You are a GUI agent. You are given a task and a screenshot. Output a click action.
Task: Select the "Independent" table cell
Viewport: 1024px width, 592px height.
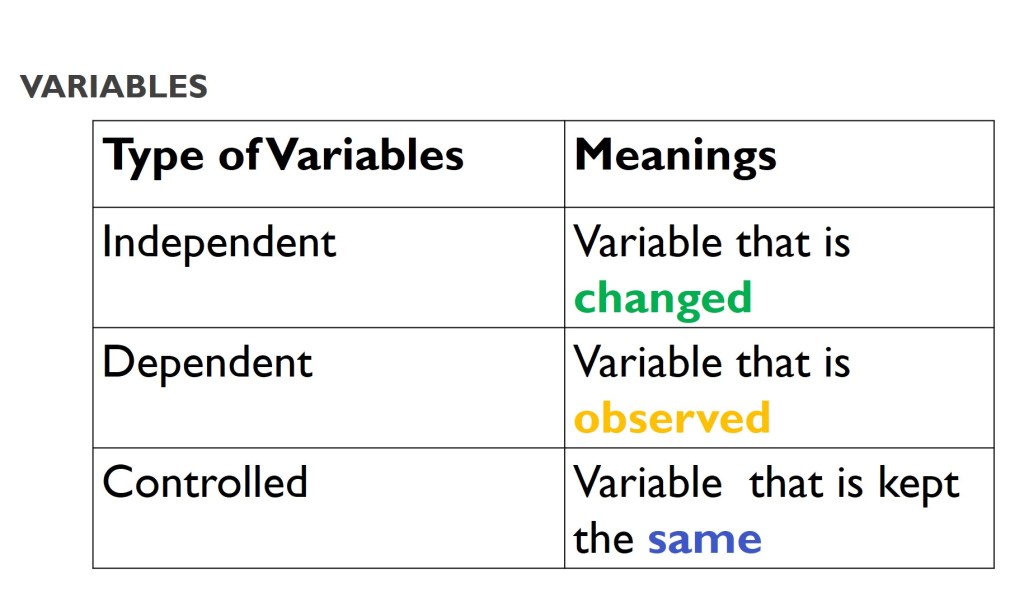pyautogui.click(x=219, y=243)
